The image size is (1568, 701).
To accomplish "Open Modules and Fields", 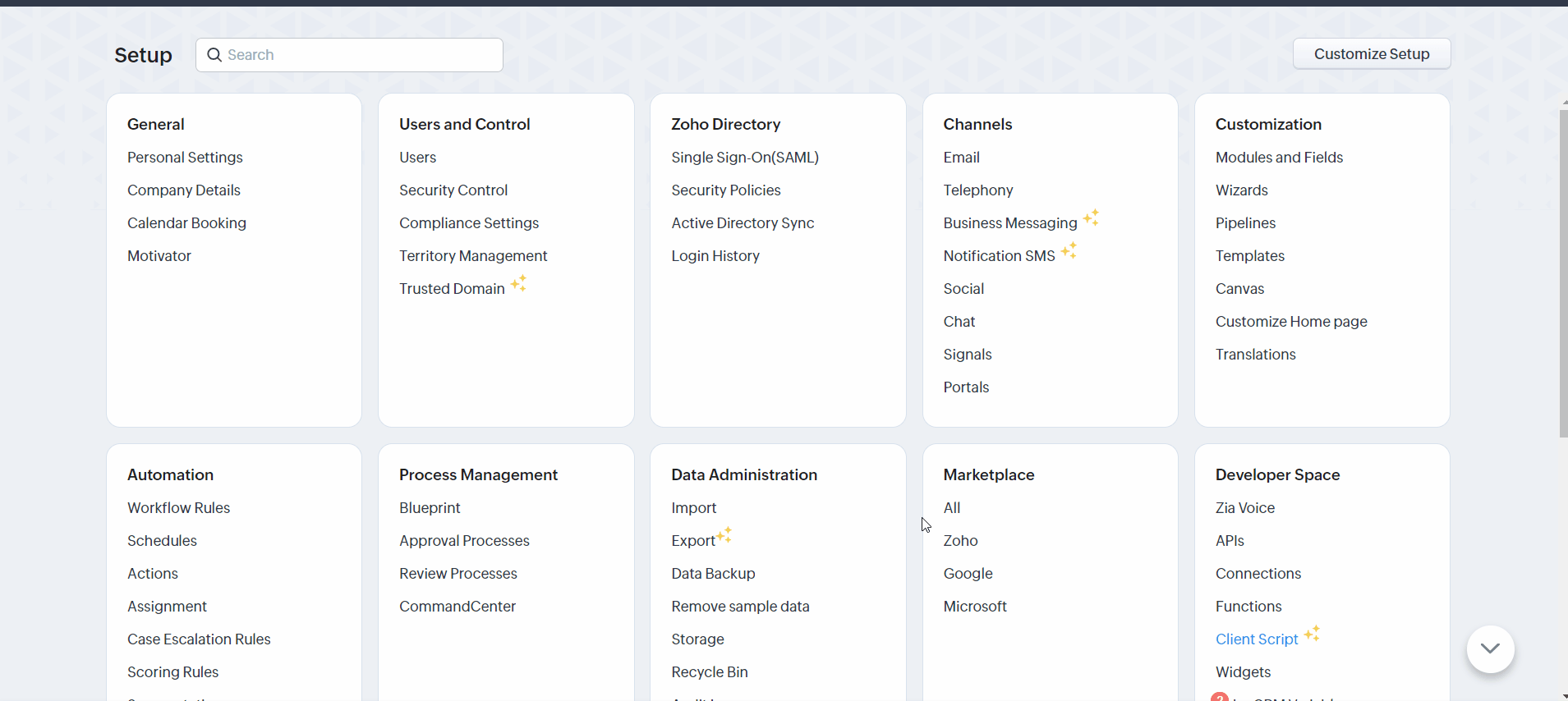I will 1279,158.
